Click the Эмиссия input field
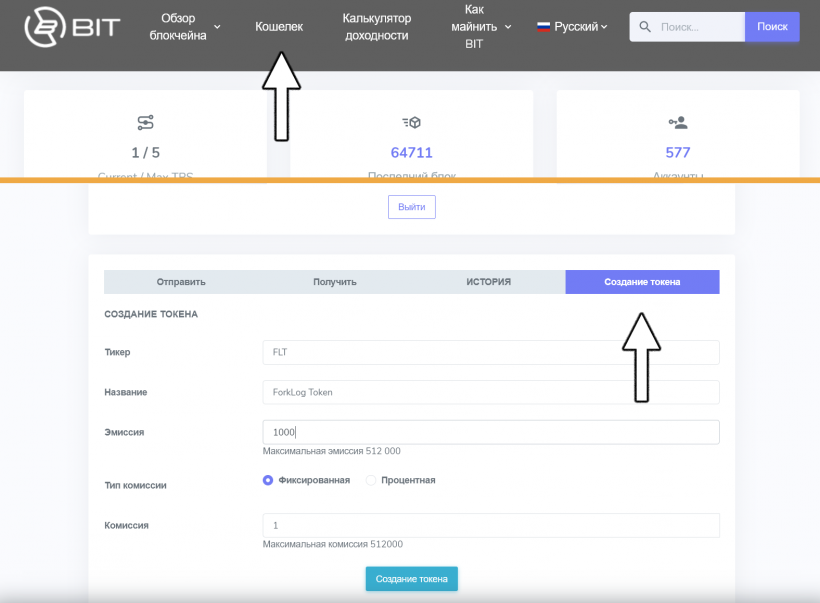The height and width of the screenshot is (603, 820). pyautogui.click(x=490, y=432)
